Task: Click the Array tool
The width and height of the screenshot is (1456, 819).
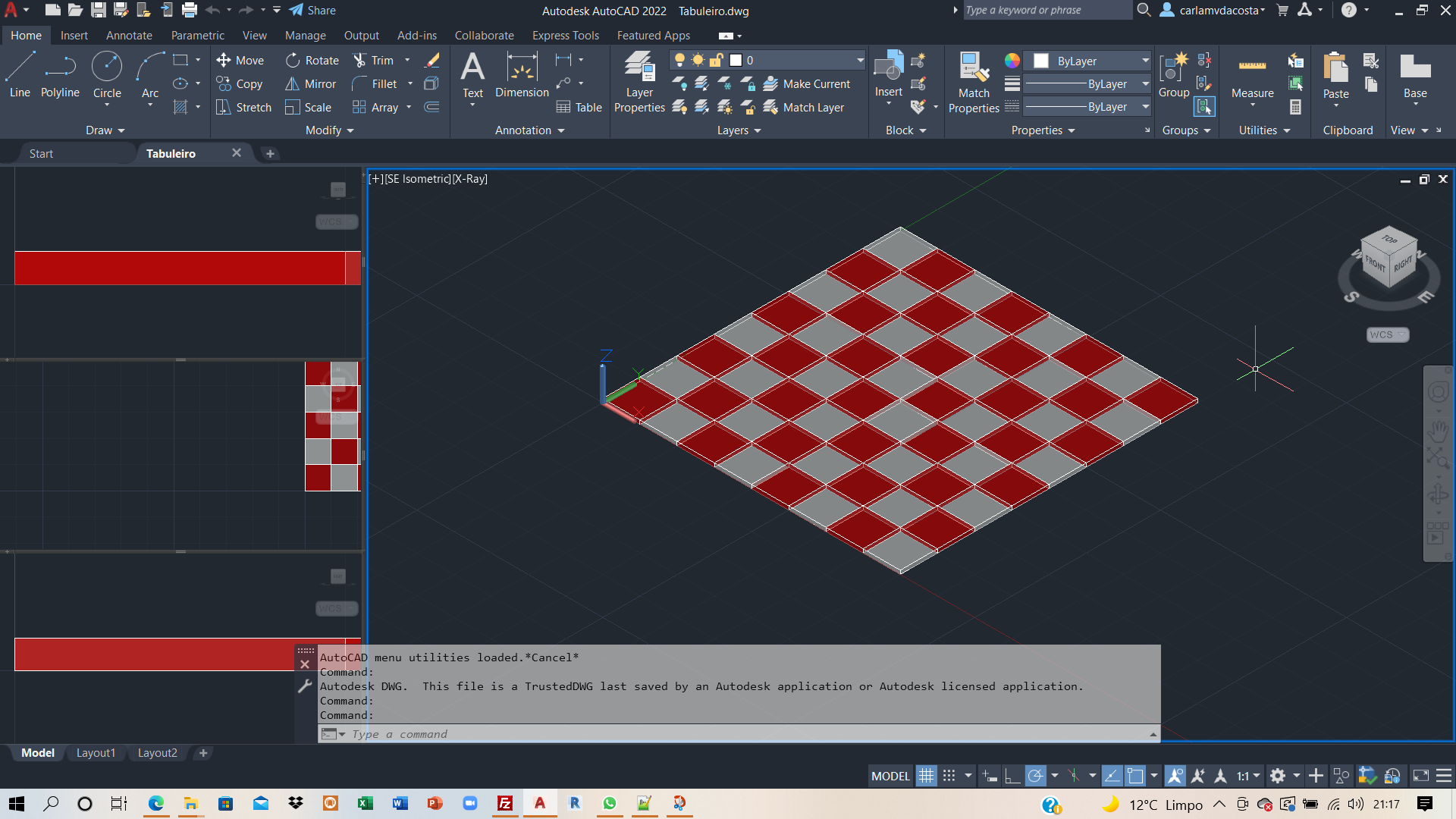Action: click(x=375, y=107)
